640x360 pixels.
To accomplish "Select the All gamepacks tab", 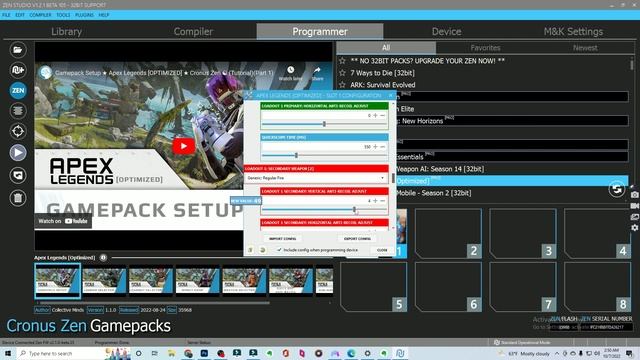I will tap(386, 48).
